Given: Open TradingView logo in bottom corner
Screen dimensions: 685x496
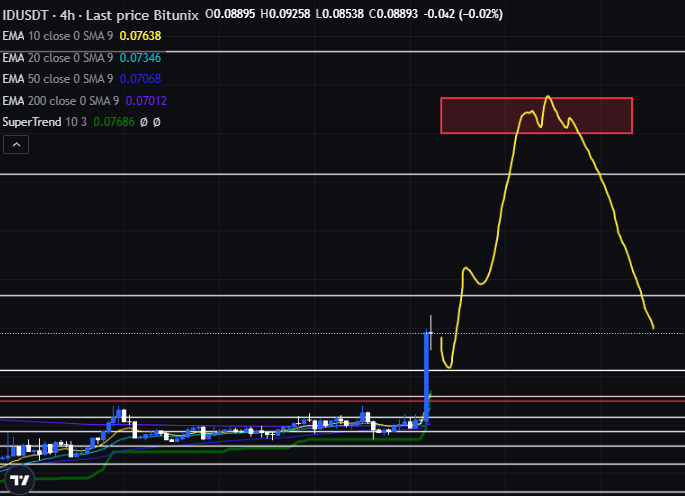Looking at the screenshot, I should (19, 480).
